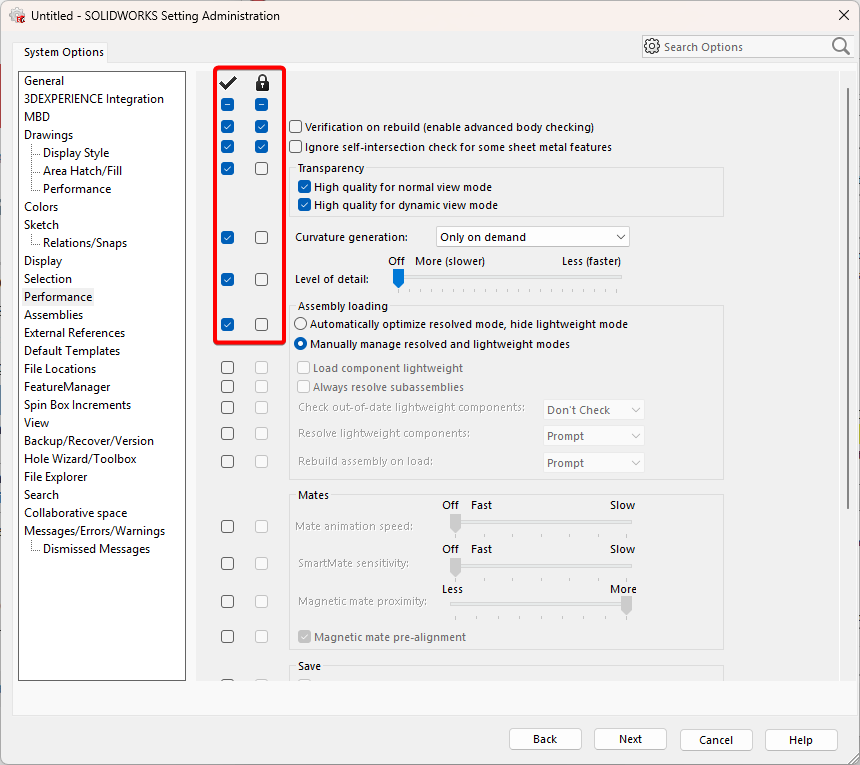This screenshot has height=765, width=860.
Task: Open External References settings
Action: (75, 333)
